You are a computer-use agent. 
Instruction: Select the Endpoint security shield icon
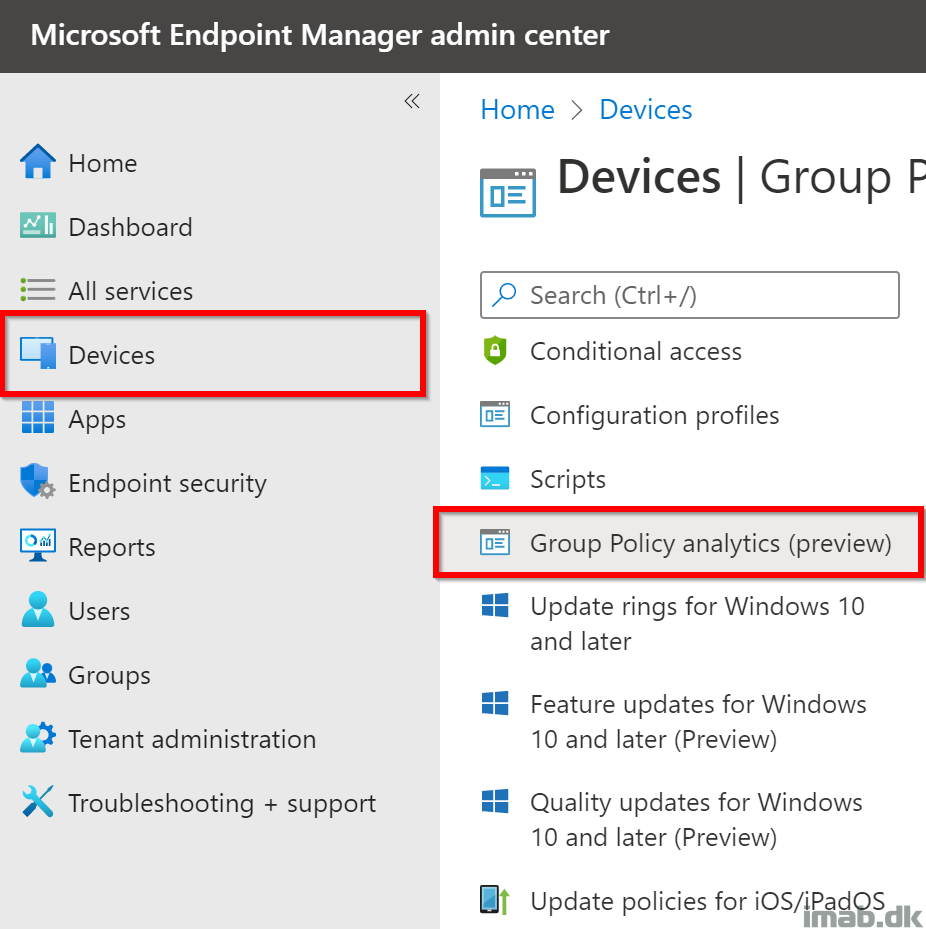click(38, 481)
